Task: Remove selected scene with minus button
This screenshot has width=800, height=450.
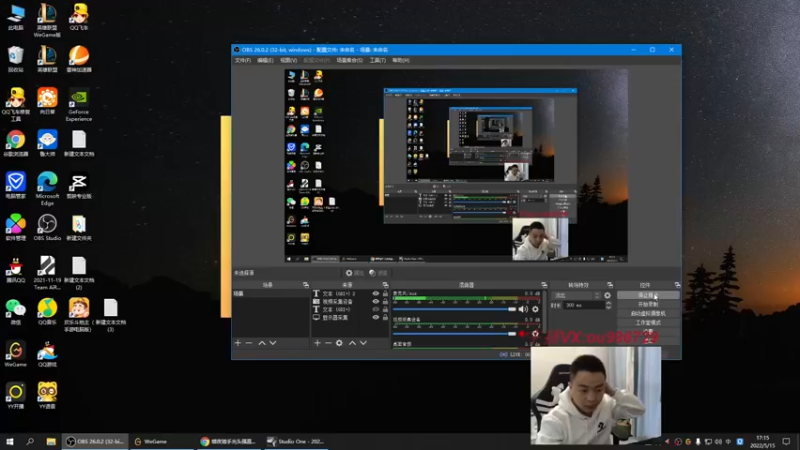Action: click(249, 343)
